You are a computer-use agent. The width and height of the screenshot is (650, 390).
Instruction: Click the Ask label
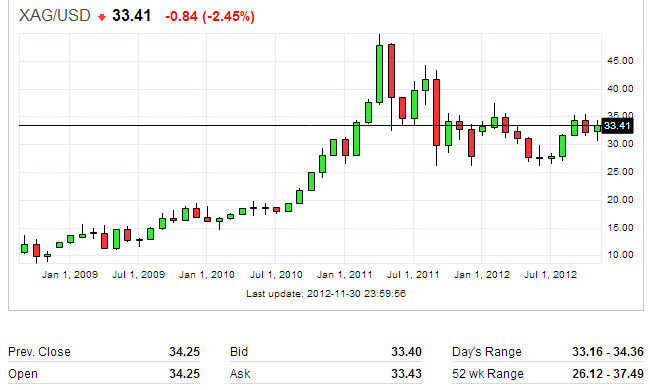pyautogui.click(x=240, y=374)
